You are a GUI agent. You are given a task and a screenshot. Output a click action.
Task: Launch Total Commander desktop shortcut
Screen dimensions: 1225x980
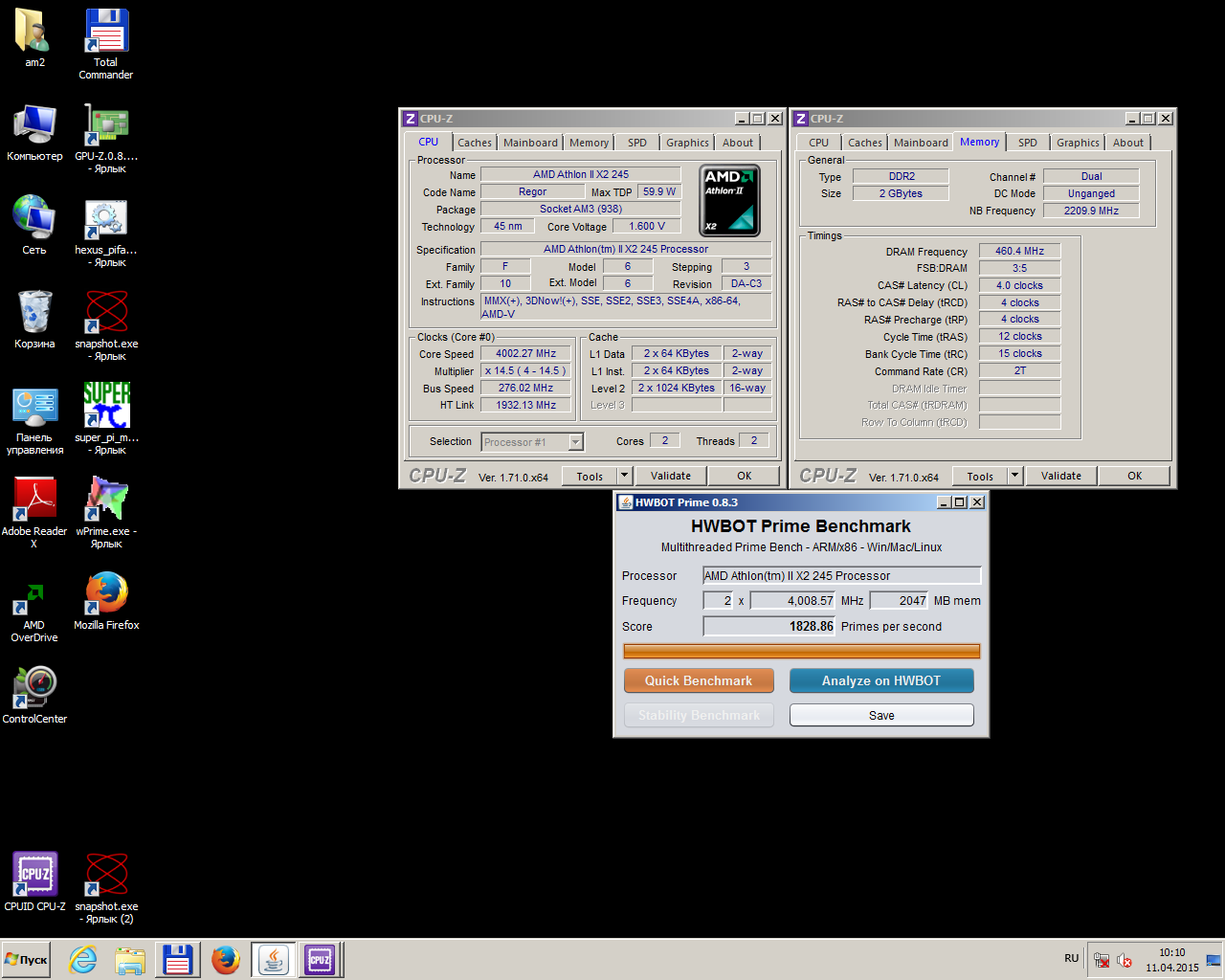[x=106, y=44]
